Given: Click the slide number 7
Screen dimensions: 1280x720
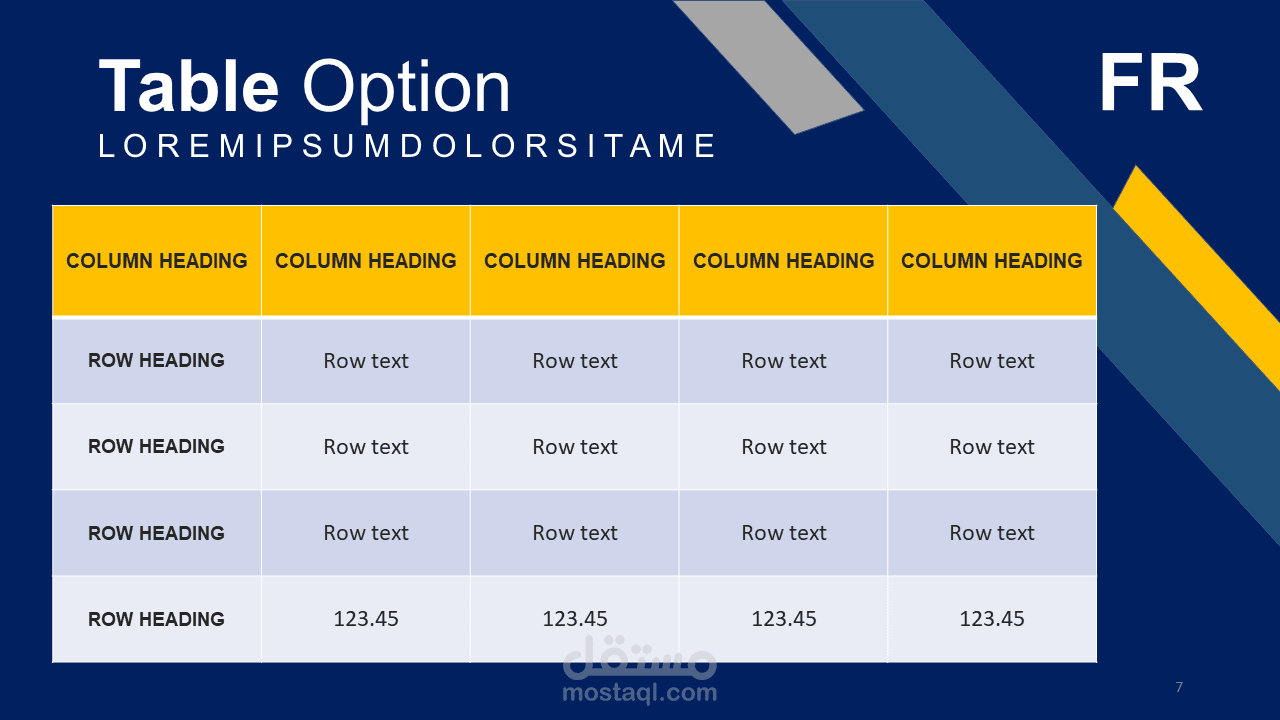Looking at the screenshot, I should click(1179, 687).
